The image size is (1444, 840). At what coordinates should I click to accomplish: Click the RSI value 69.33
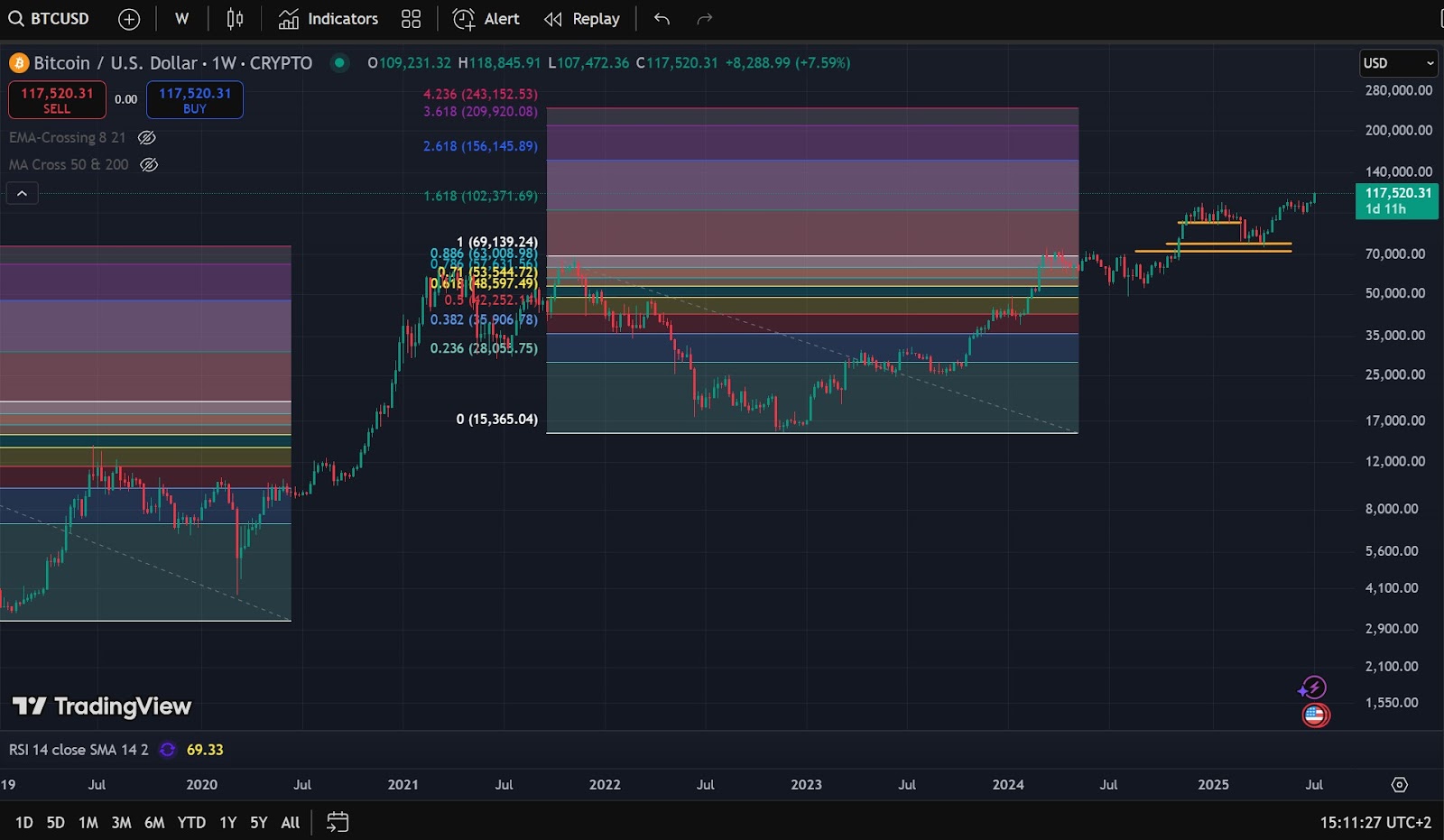[x=205, y=750]
